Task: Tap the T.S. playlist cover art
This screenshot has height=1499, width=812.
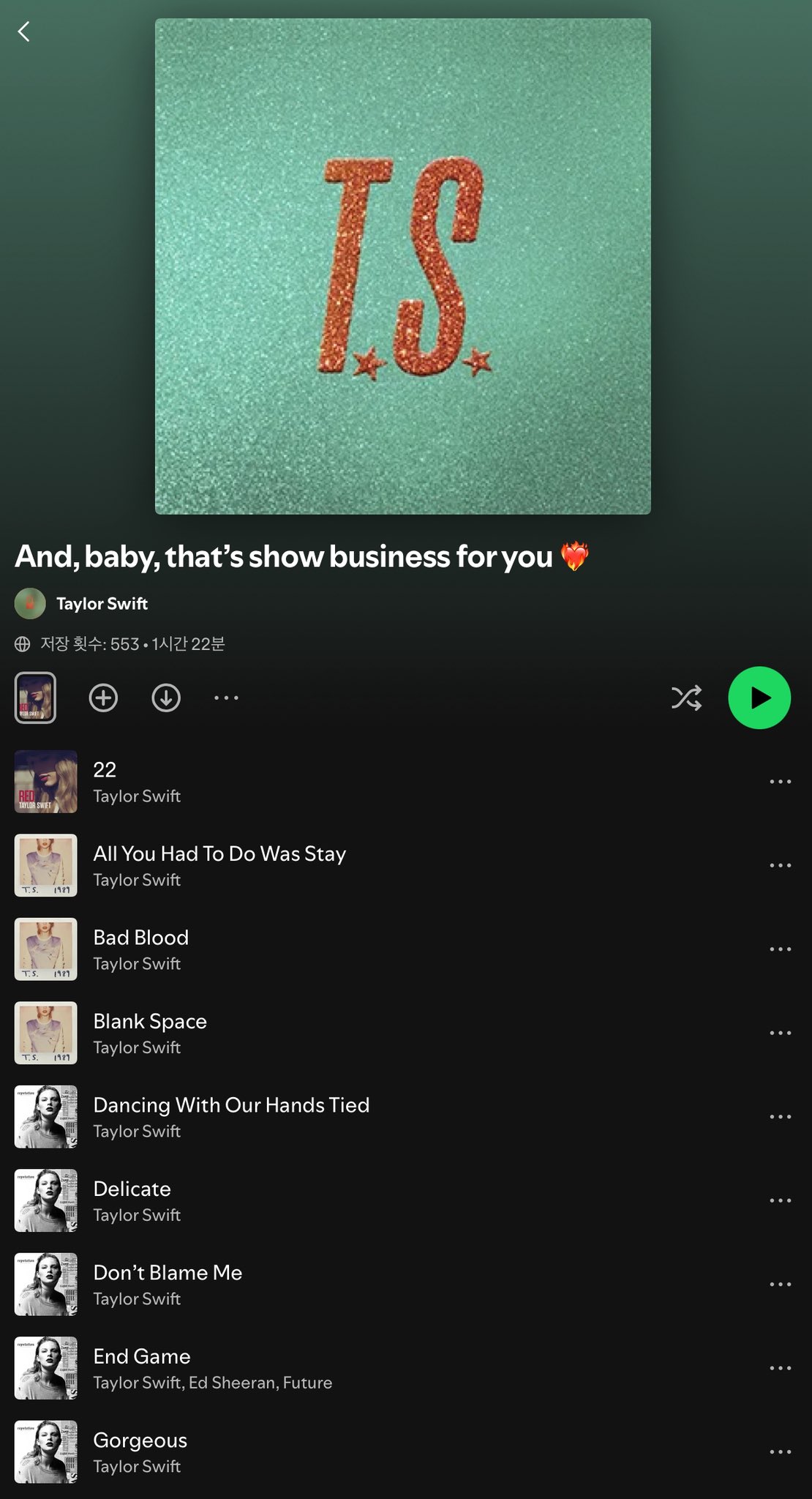Action: click(403, 266)
